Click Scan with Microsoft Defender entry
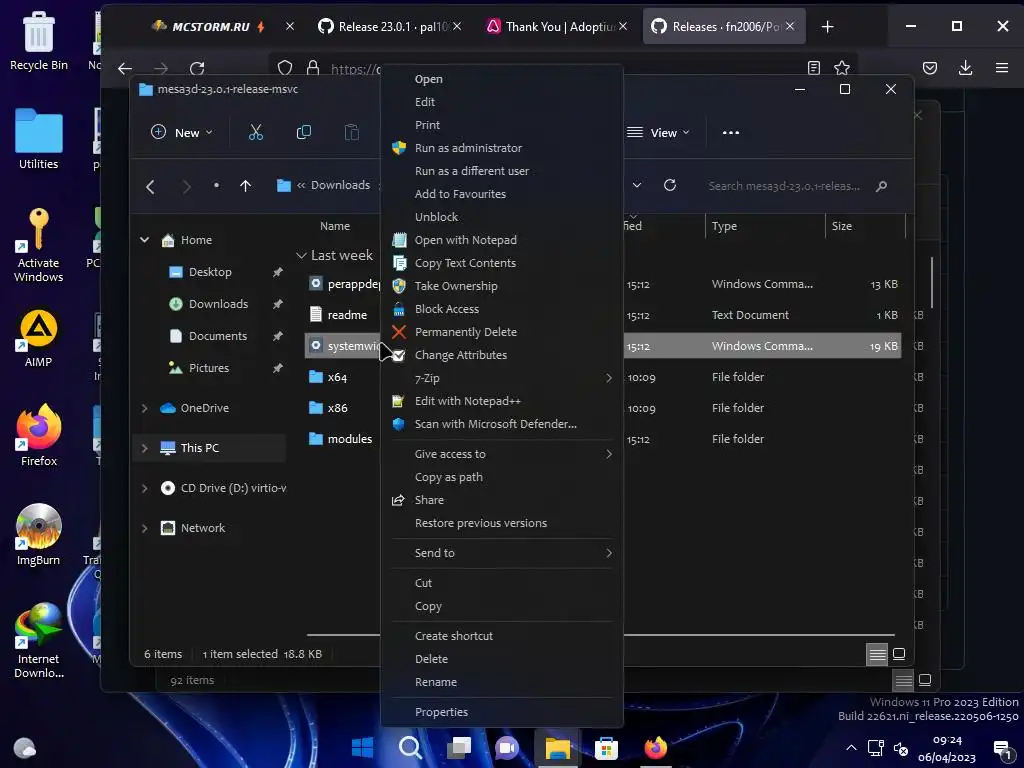 coord(502,424)
